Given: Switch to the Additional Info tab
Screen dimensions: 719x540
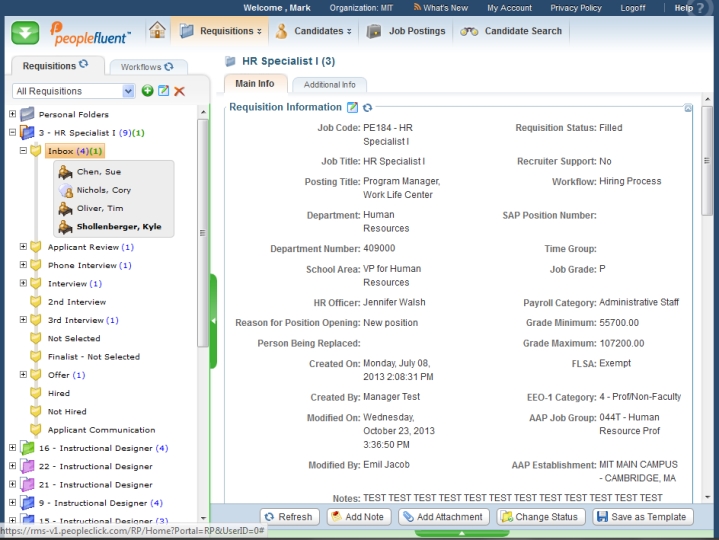Looking at the screenshot, I should pos(329,85).
